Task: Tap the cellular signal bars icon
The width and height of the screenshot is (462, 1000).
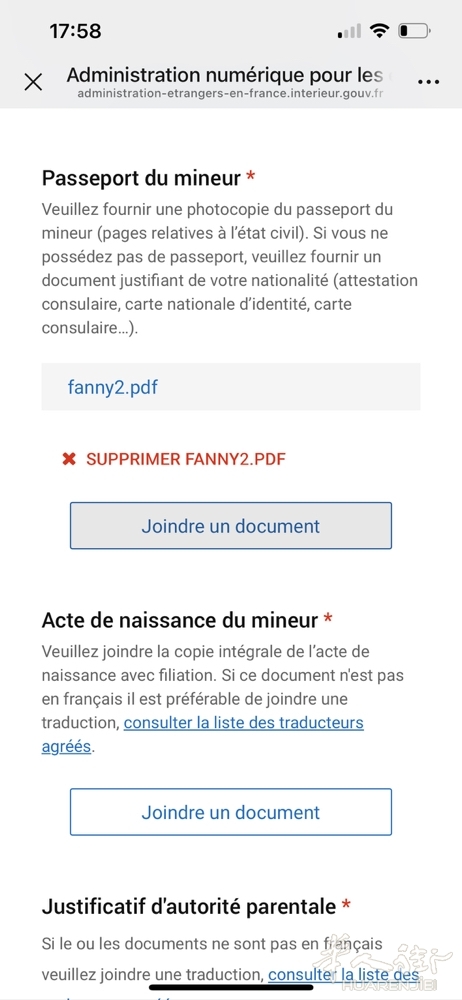Action: coord(349,31)
